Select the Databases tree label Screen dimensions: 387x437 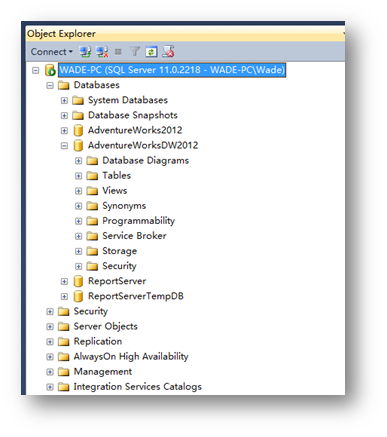tap(96, 85)
